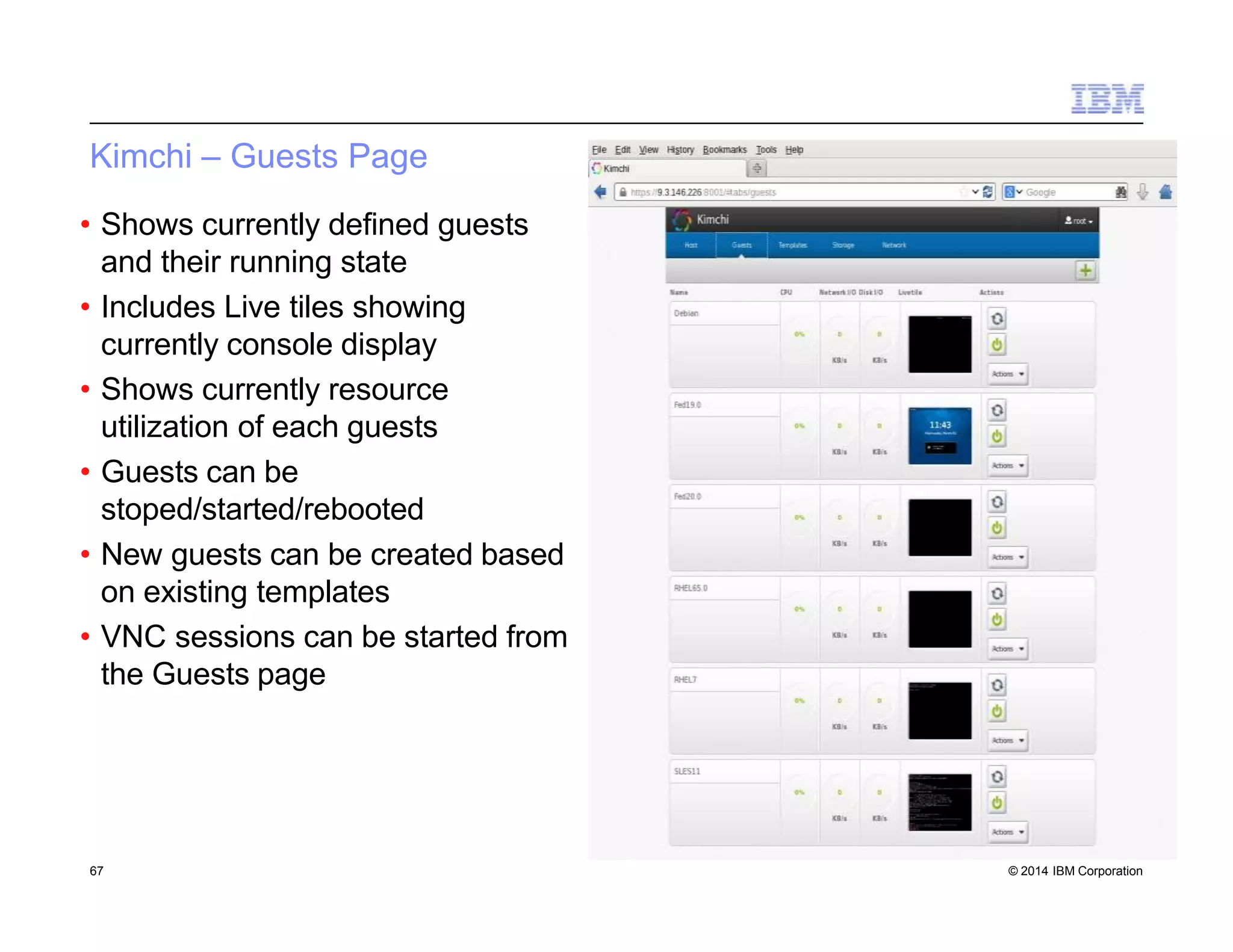
Task: Open downloads with the down arrow icon
Action: point(1142,192)
